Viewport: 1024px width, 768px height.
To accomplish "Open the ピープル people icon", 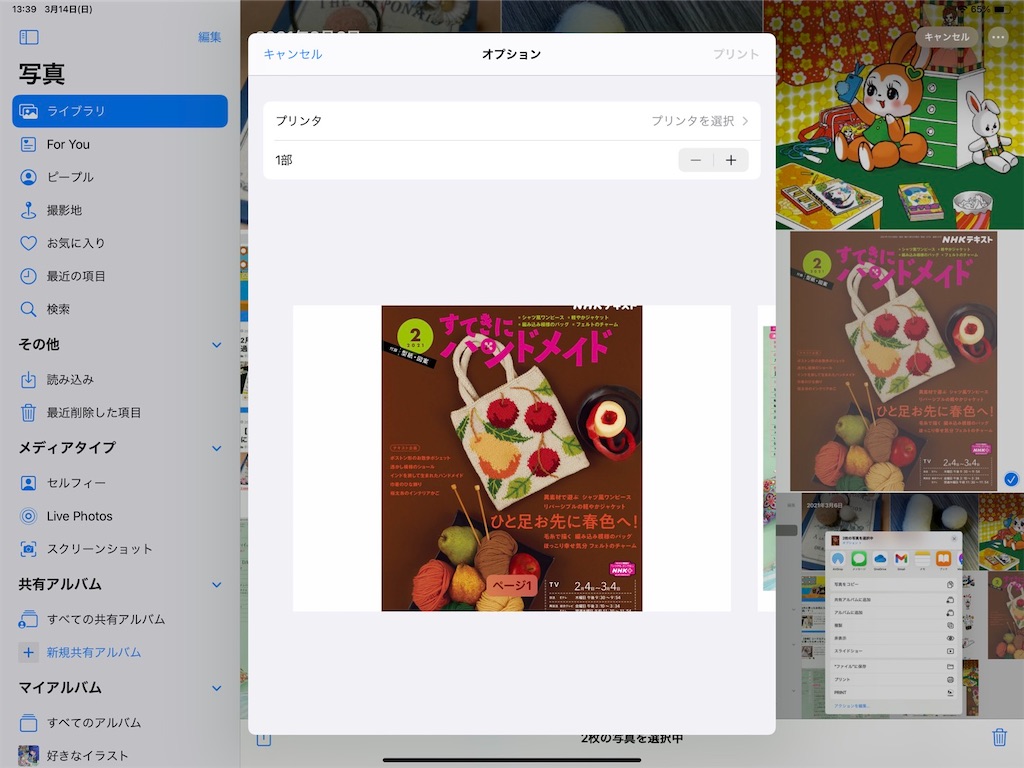I will coord(28,177).
